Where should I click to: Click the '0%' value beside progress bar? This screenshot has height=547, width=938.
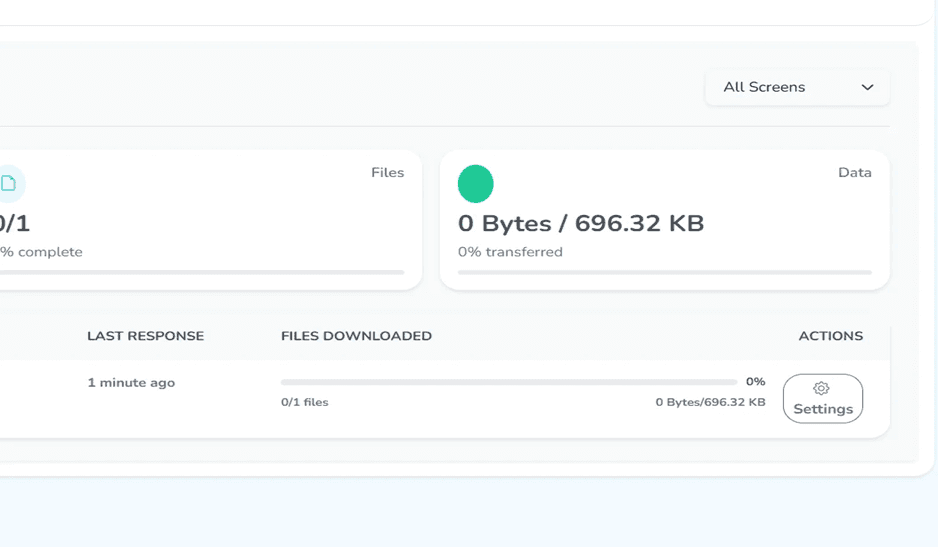(x=756, y=381)
